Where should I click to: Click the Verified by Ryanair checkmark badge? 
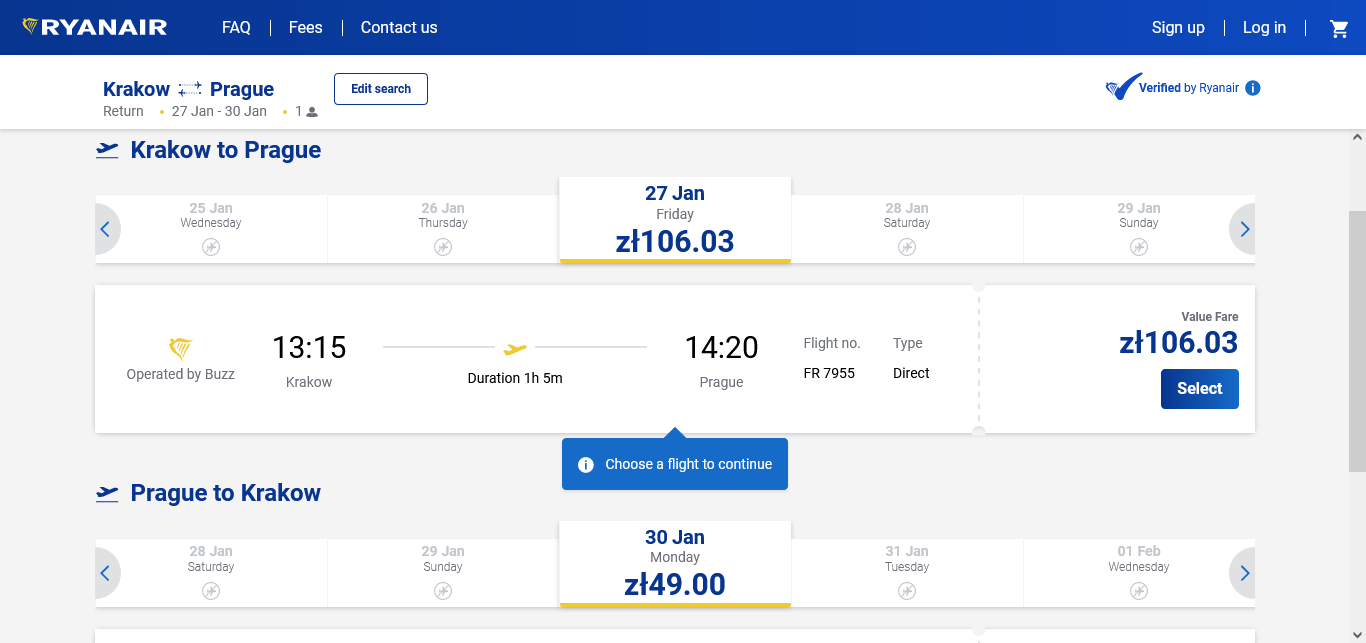tap(1123, 87)
